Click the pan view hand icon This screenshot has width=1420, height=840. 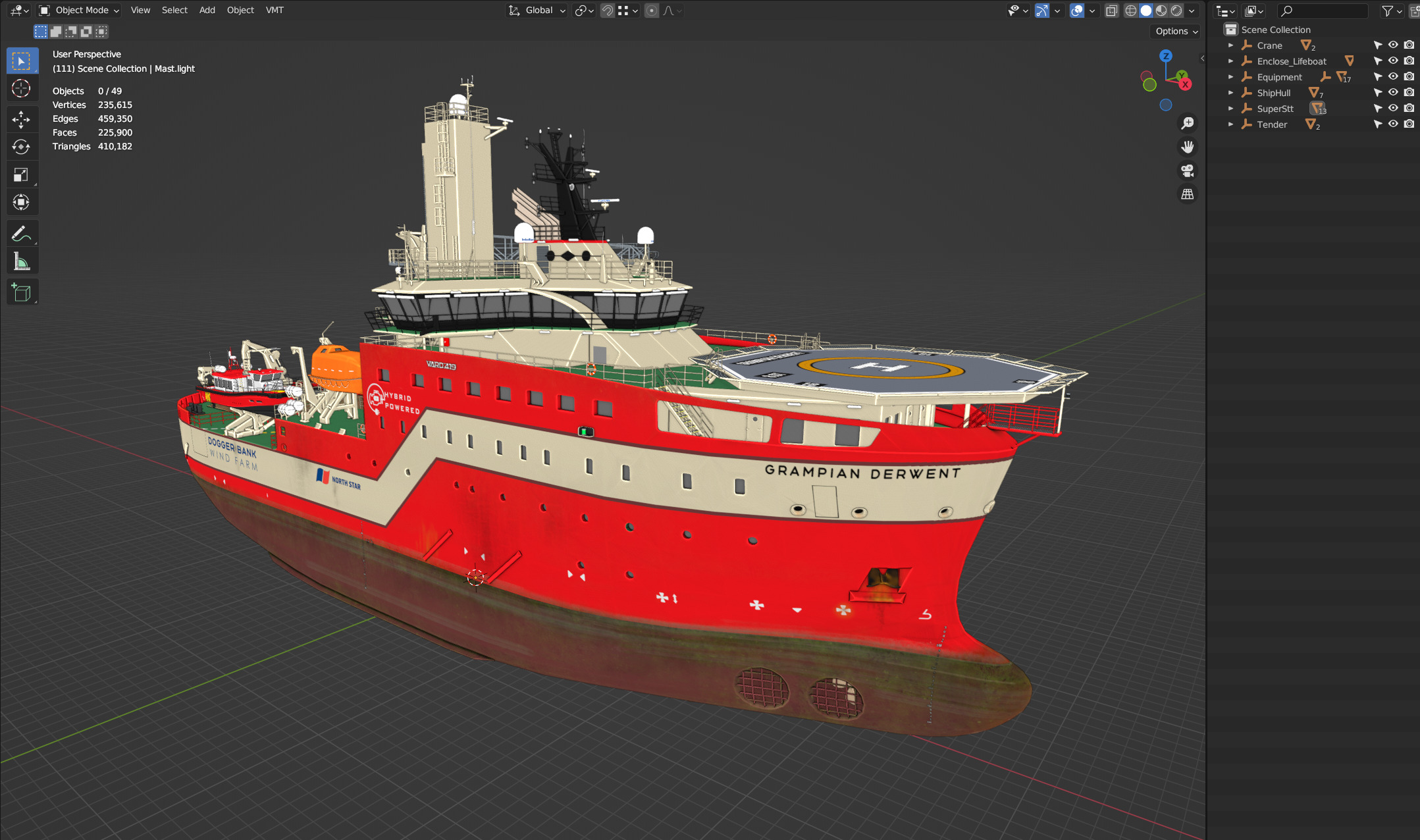[1188, 147]
